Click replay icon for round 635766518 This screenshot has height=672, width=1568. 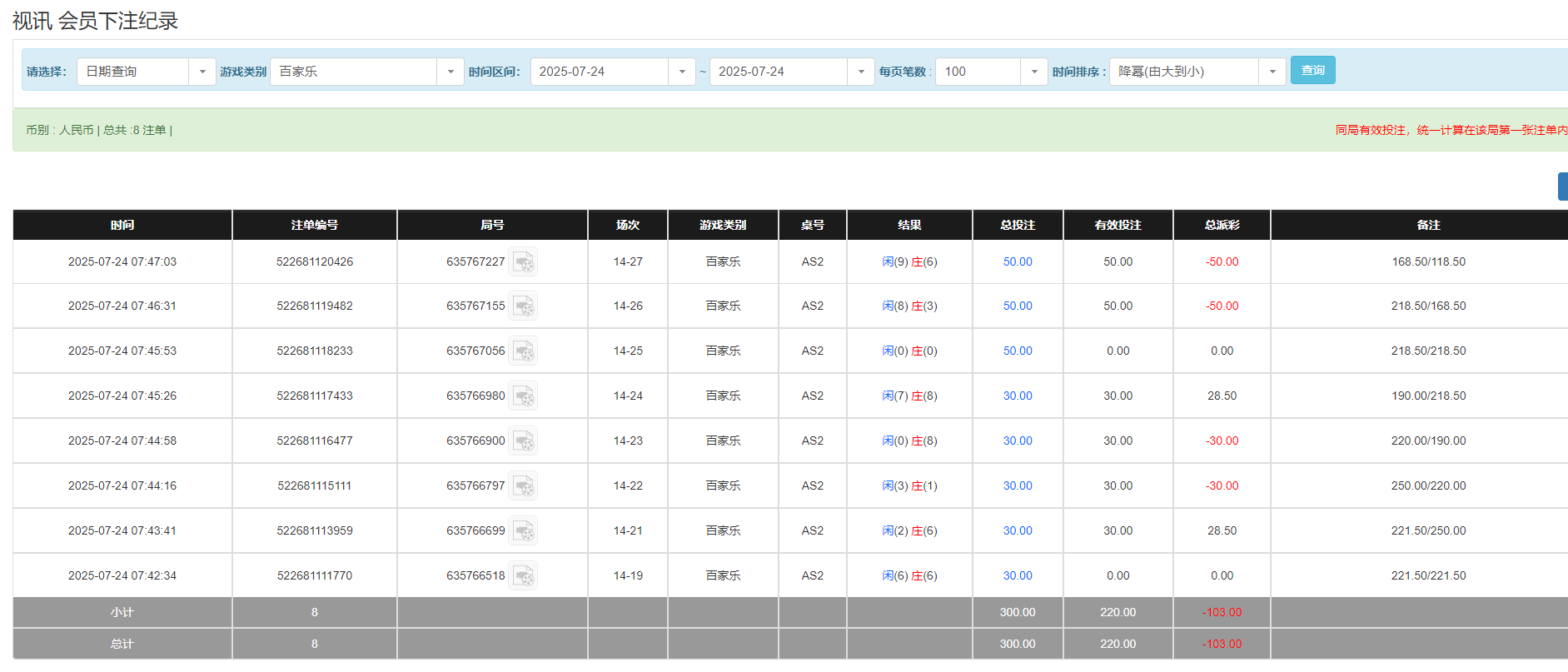point(523,576)
